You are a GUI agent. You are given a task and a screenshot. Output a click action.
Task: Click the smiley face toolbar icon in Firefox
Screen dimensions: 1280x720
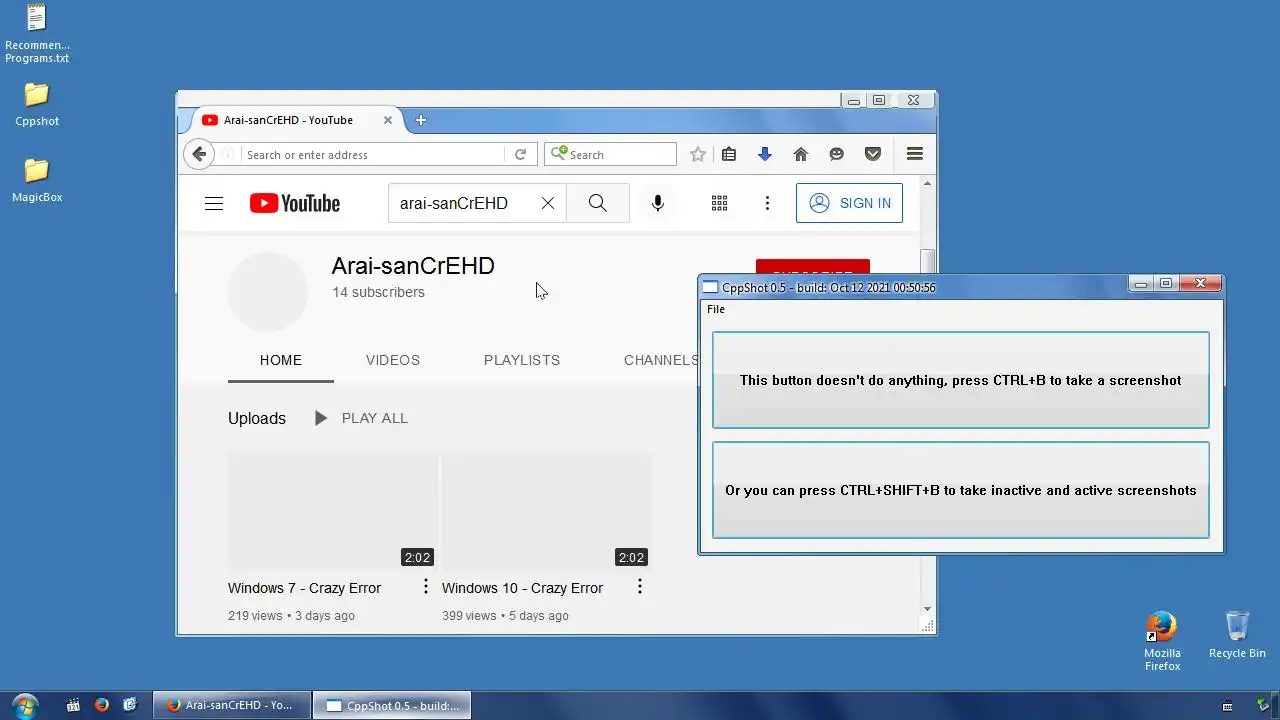[x=837, y=154]
